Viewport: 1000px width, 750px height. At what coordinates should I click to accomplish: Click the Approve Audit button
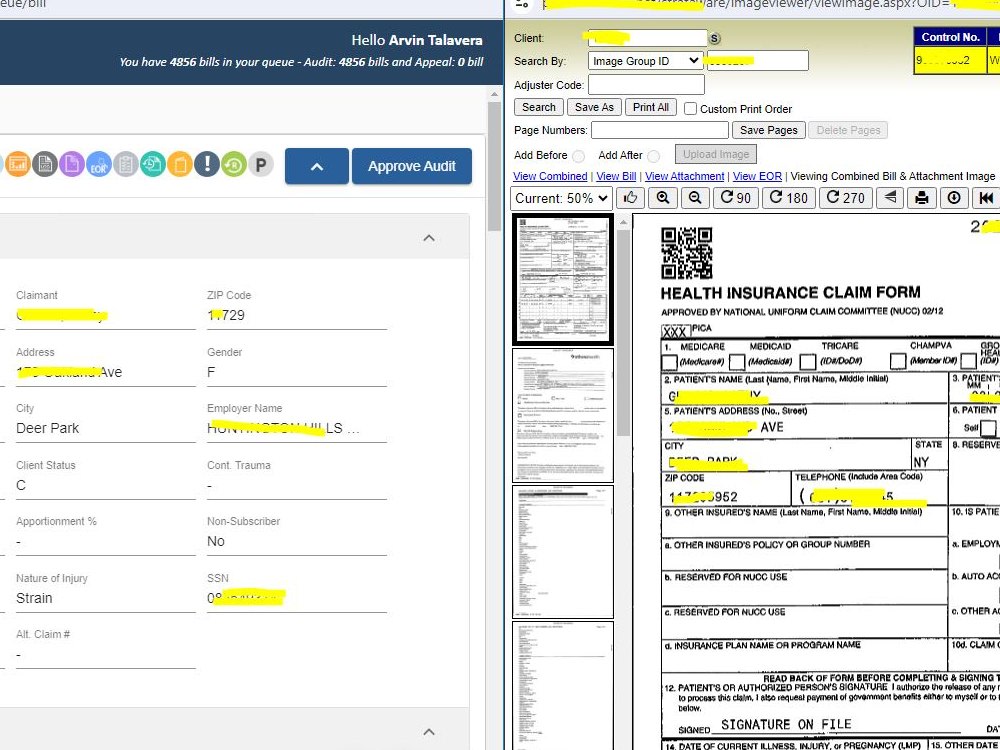(412, 166)
